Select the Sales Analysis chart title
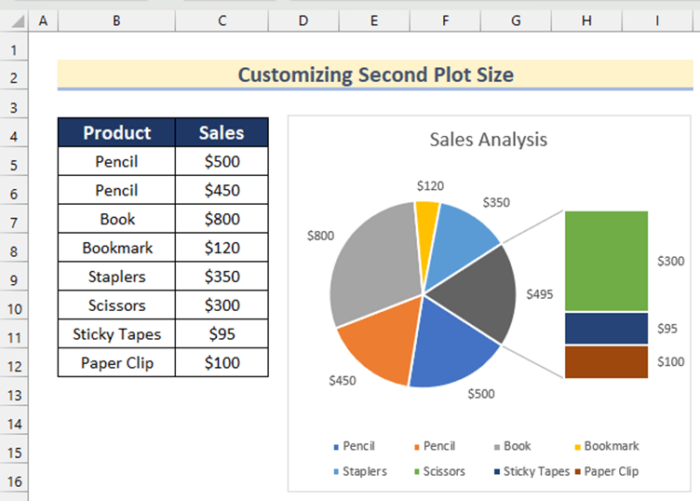This screenshot has height=501, width=700. click(x=488, y=139)
